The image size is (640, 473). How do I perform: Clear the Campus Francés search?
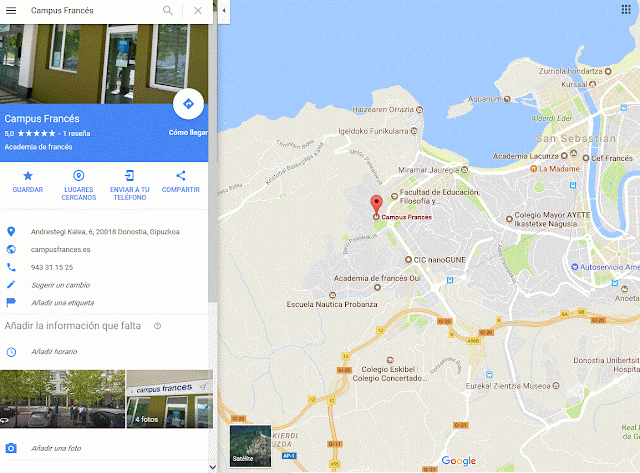pyautogui.click(x=198, y=11)
